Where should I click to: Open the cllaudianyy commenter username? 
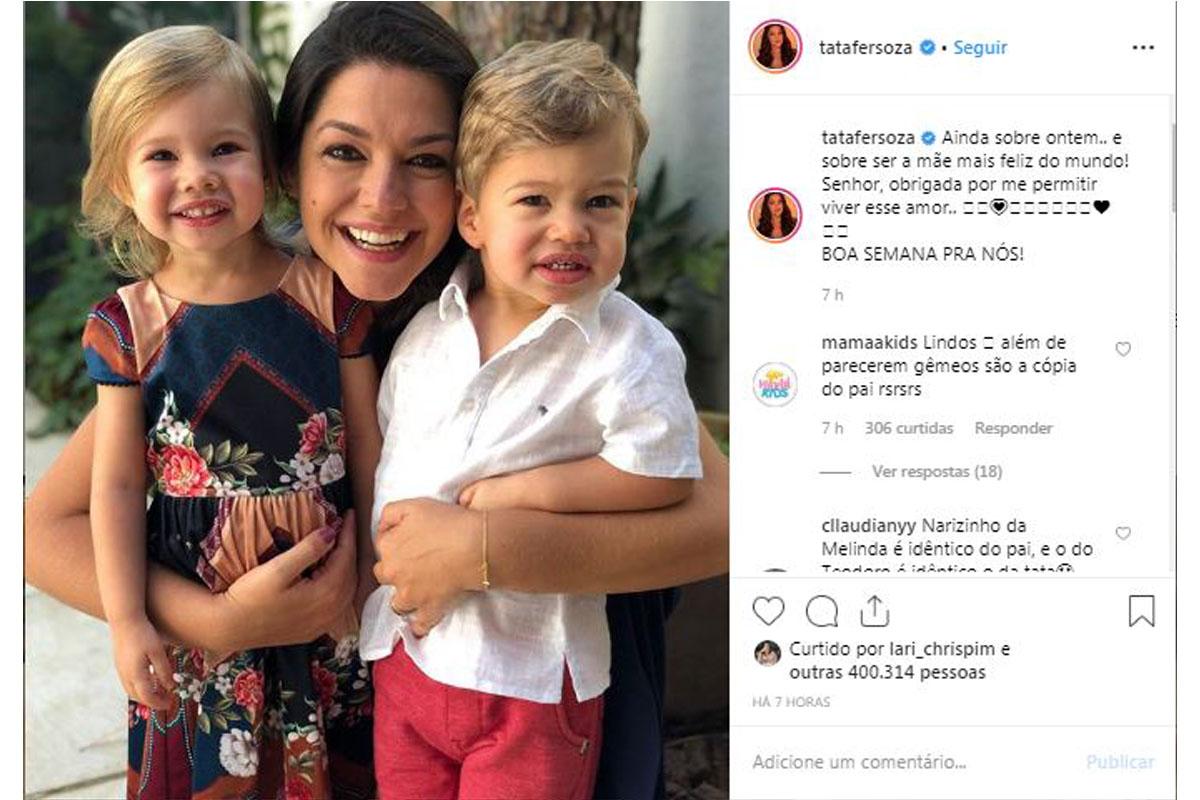[x=866, y=525]
